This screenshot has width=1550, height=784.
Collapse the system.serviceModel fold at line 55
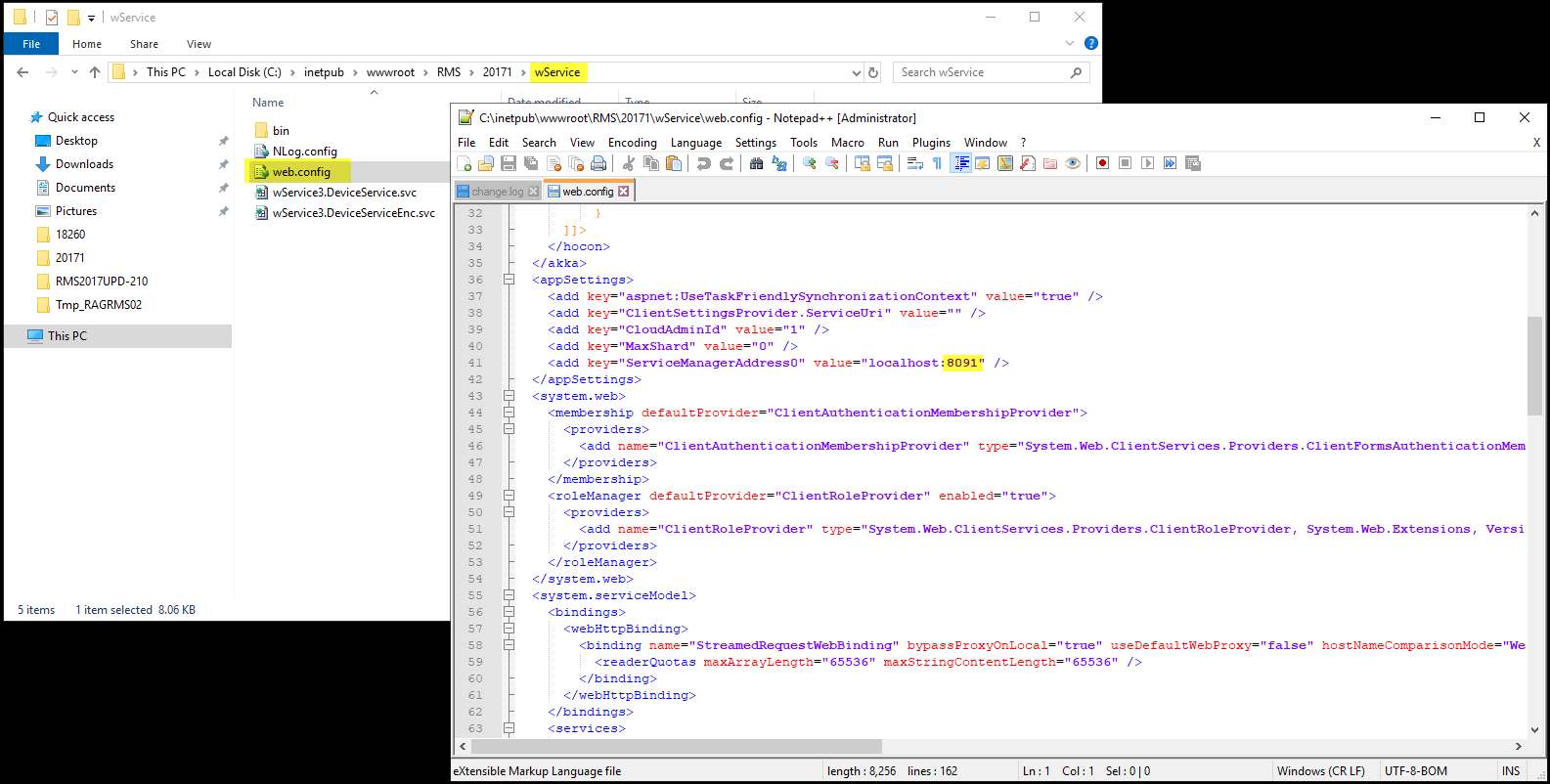pyautogui.click(x=509, y=595)
